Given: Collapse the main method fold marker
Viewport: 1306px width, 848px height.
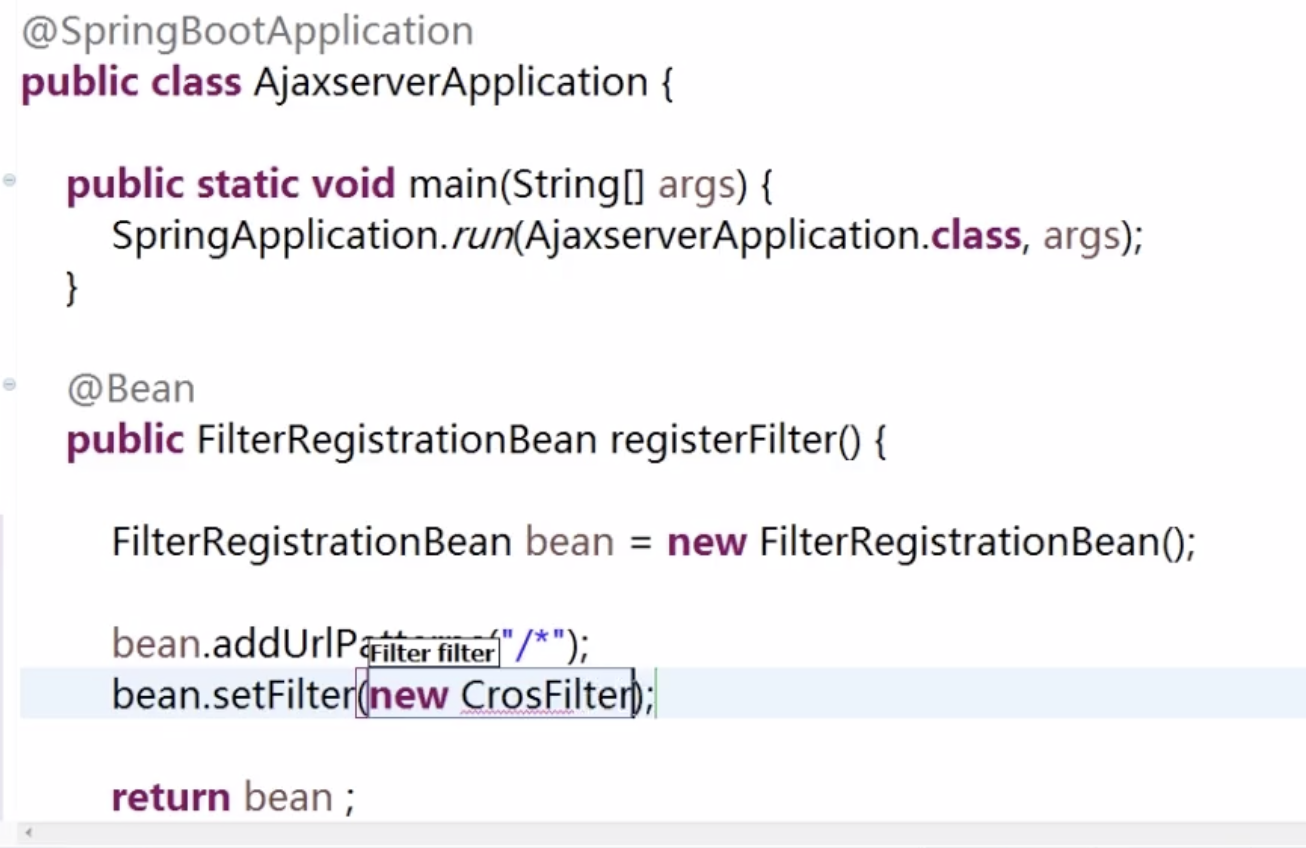Looking at the screenshot, I should 10,180.
